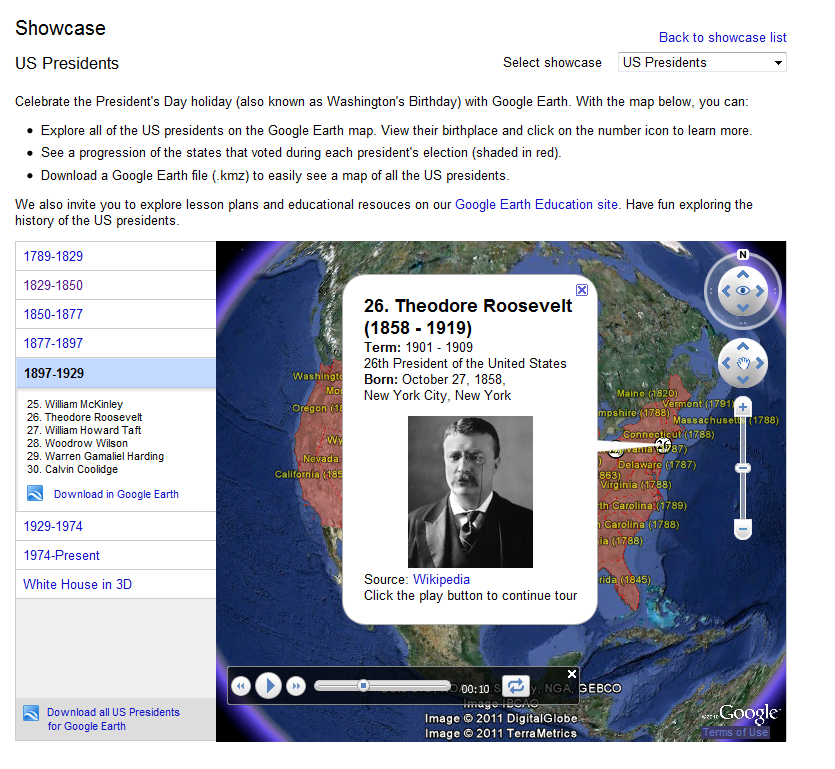The height and width of the screenshot is (769, 835).
Task: Click Download in Google Earth link
Action: coord(116,494)
